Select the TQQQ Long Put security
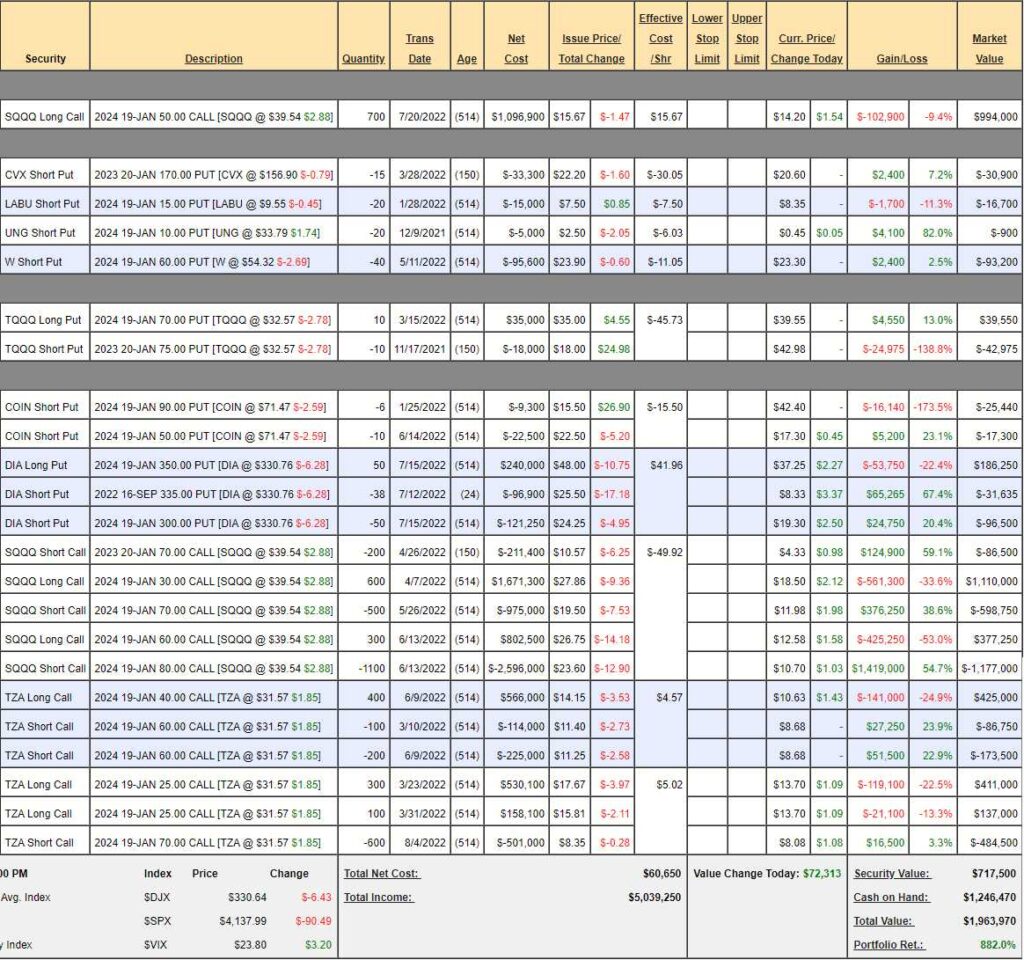 click(x=45, y=320)
